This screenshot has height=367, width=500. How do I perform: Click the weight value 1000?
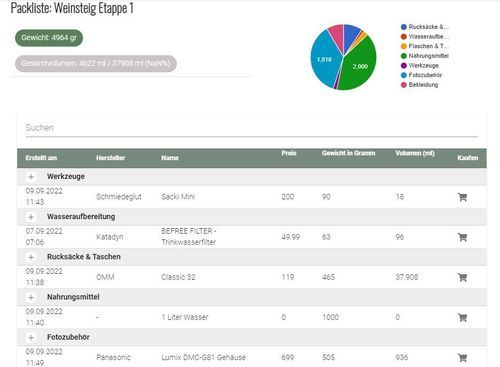pyautogui.click(x=330, y=317)
